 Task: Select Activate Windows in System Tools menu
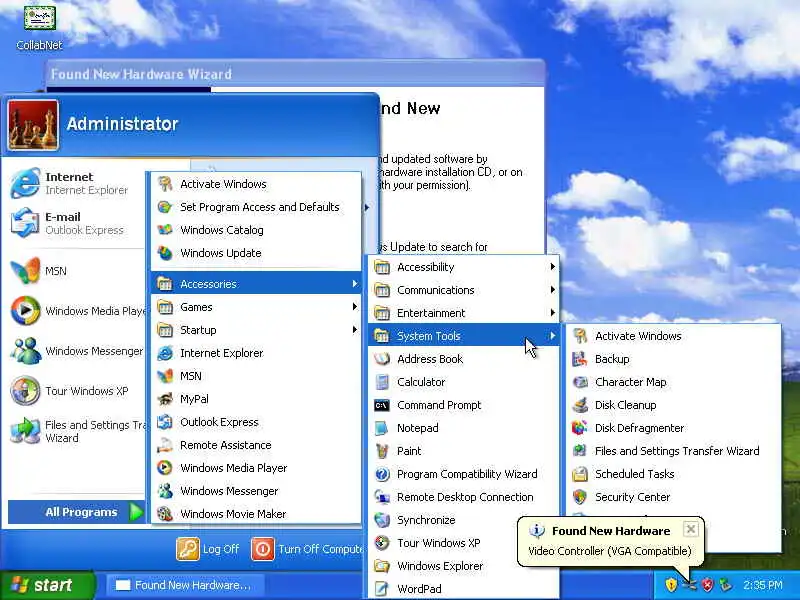point(673,336)
